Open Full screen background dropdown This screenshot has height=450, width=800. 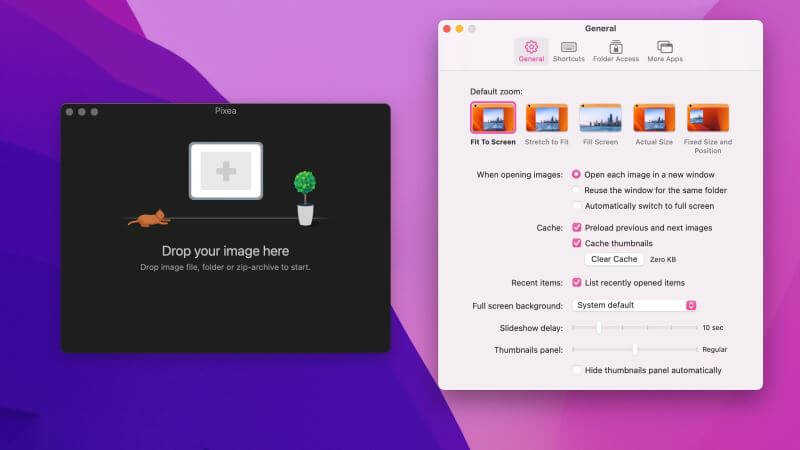click(x=634, y=305)
